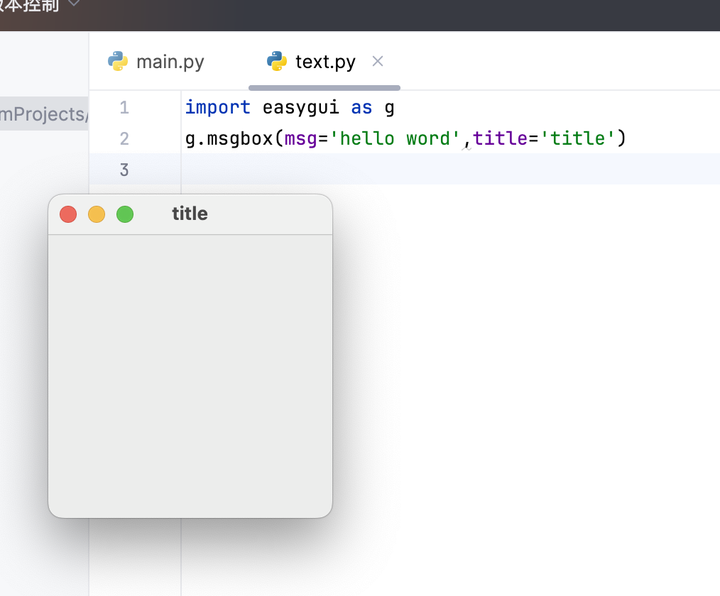Place cursor on 'import' keyword
Image resolution: width=720 pixels, height=596 pixels.
pyautogui.click(x=218, y=107)
